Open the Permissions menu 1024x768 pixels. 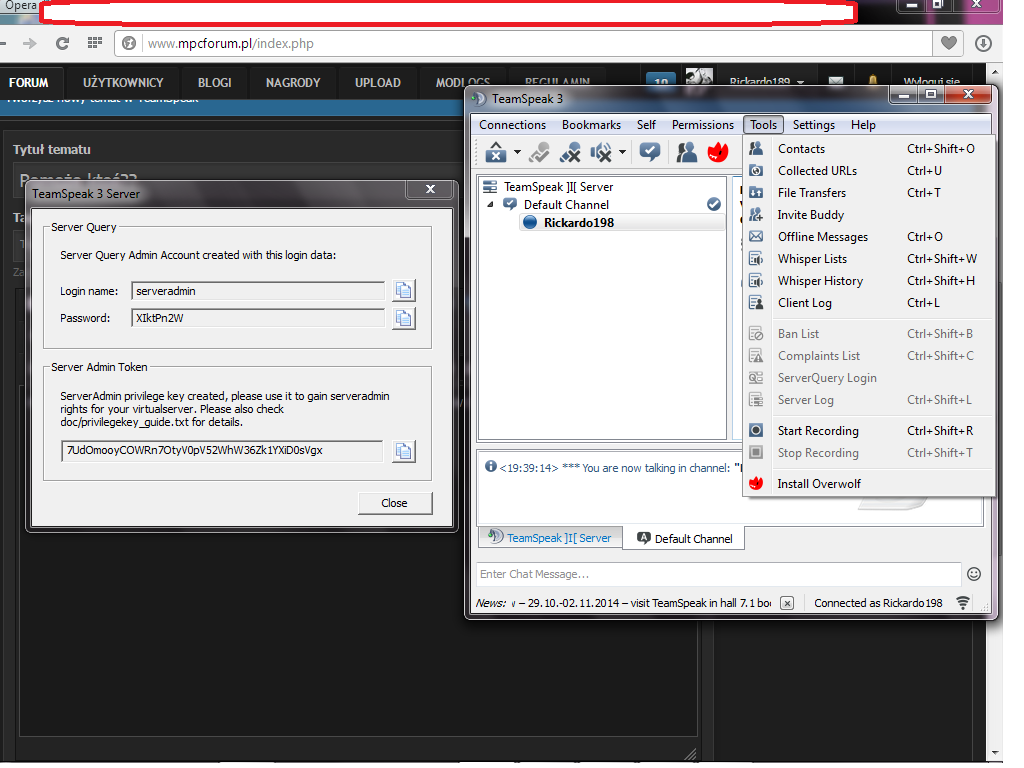point(703,125)
